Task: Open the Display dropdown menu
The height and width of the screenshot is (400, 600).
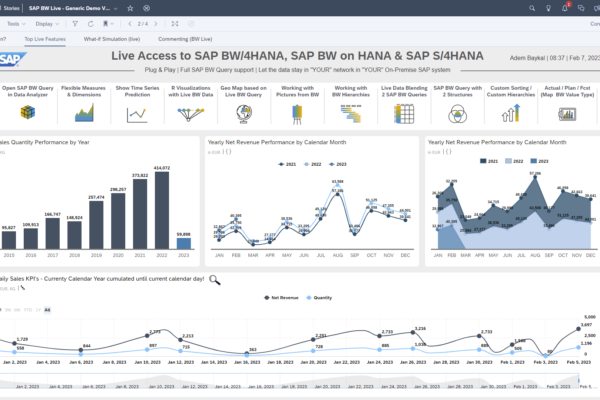Action: click(x=47, y=24)
